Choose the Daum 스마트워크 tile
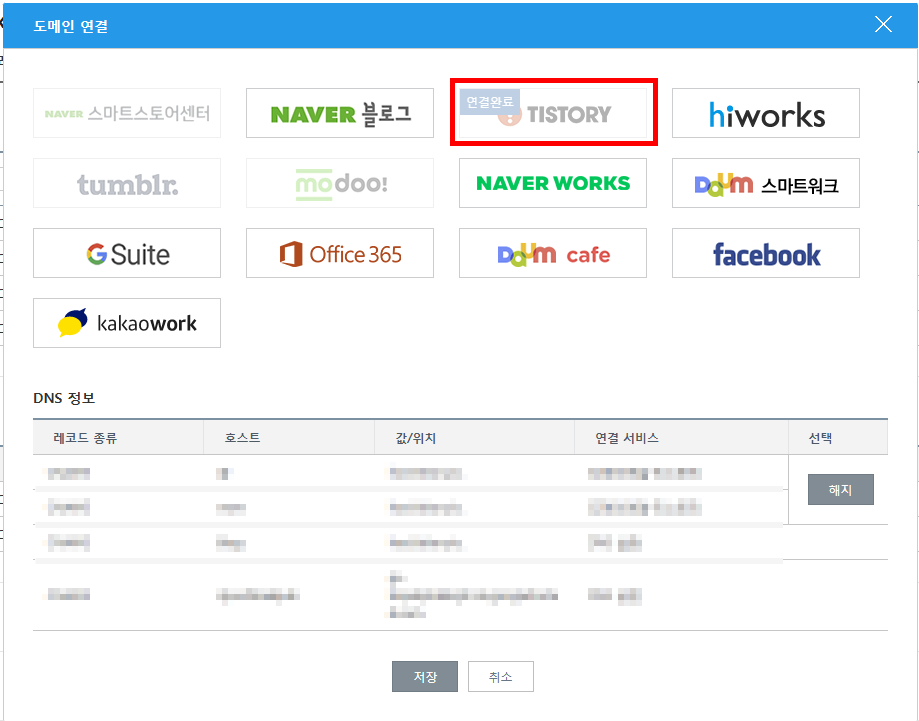919x721 pixels. [765, 183]
